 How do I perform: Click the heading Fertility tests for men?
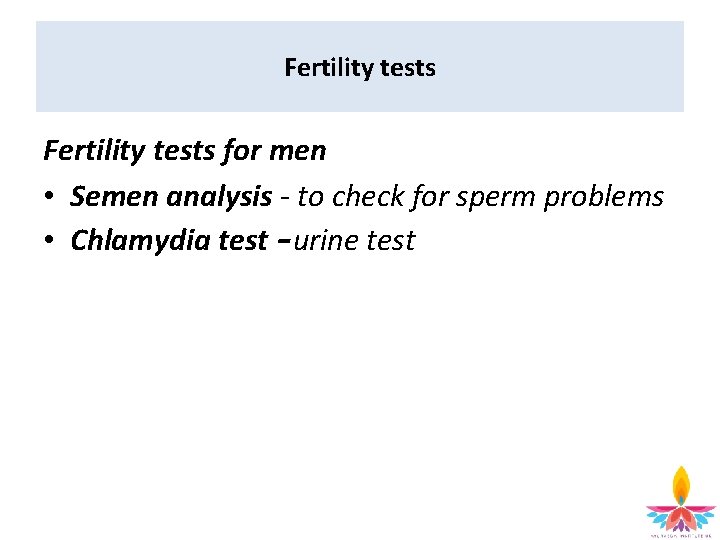point(184,151)
